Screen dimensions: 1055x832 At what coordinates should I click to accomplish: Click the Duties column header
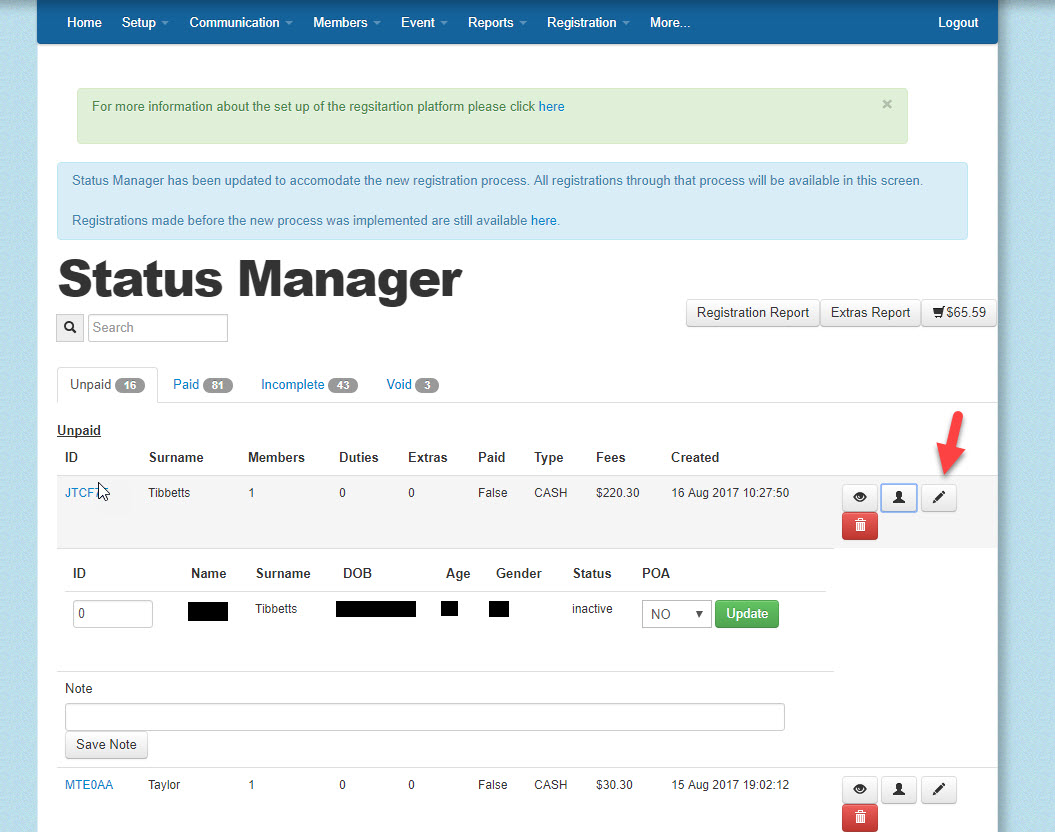[x=359, y=457]
